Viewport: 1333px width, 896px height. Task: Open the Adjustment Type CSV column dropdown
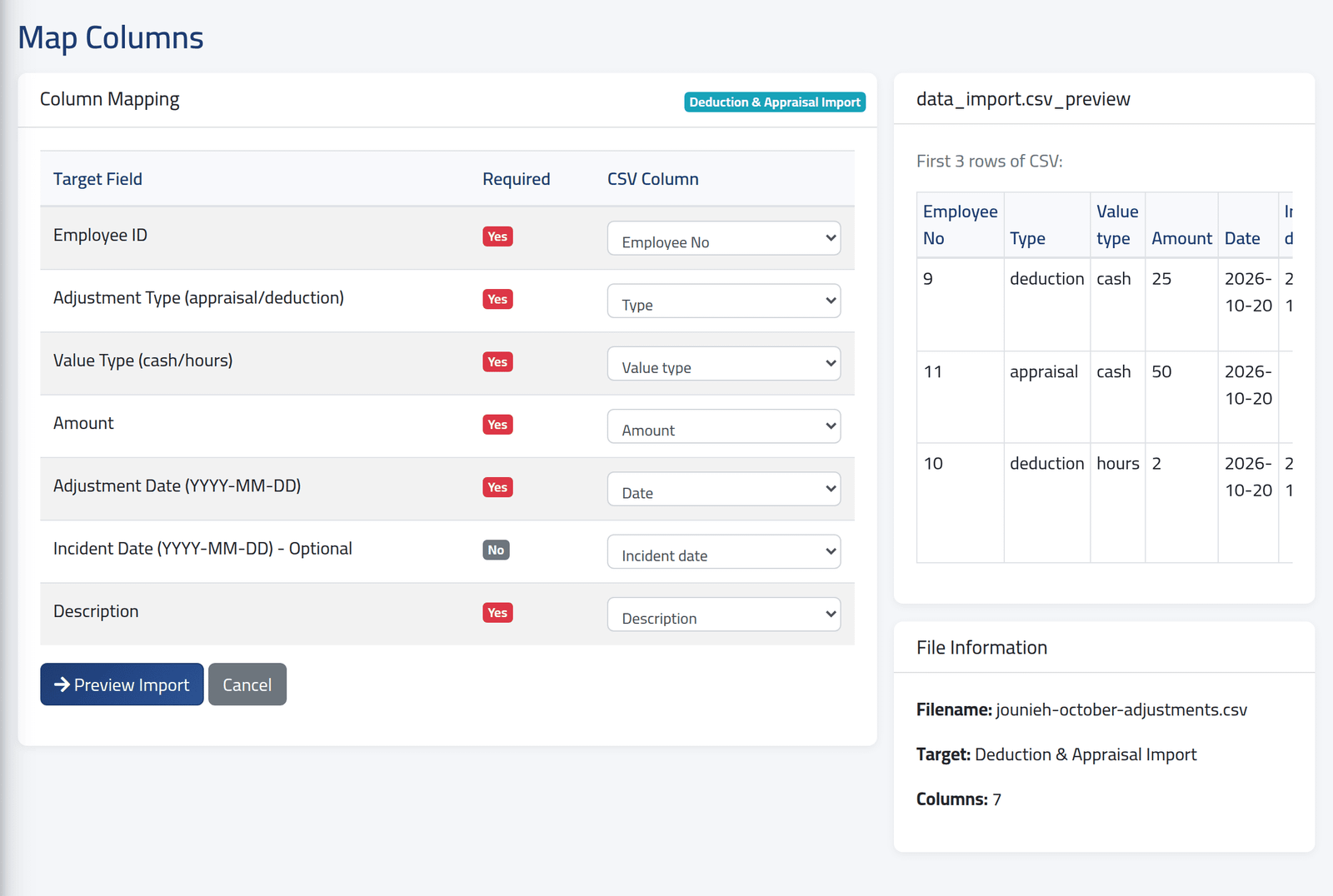[723, 301]
